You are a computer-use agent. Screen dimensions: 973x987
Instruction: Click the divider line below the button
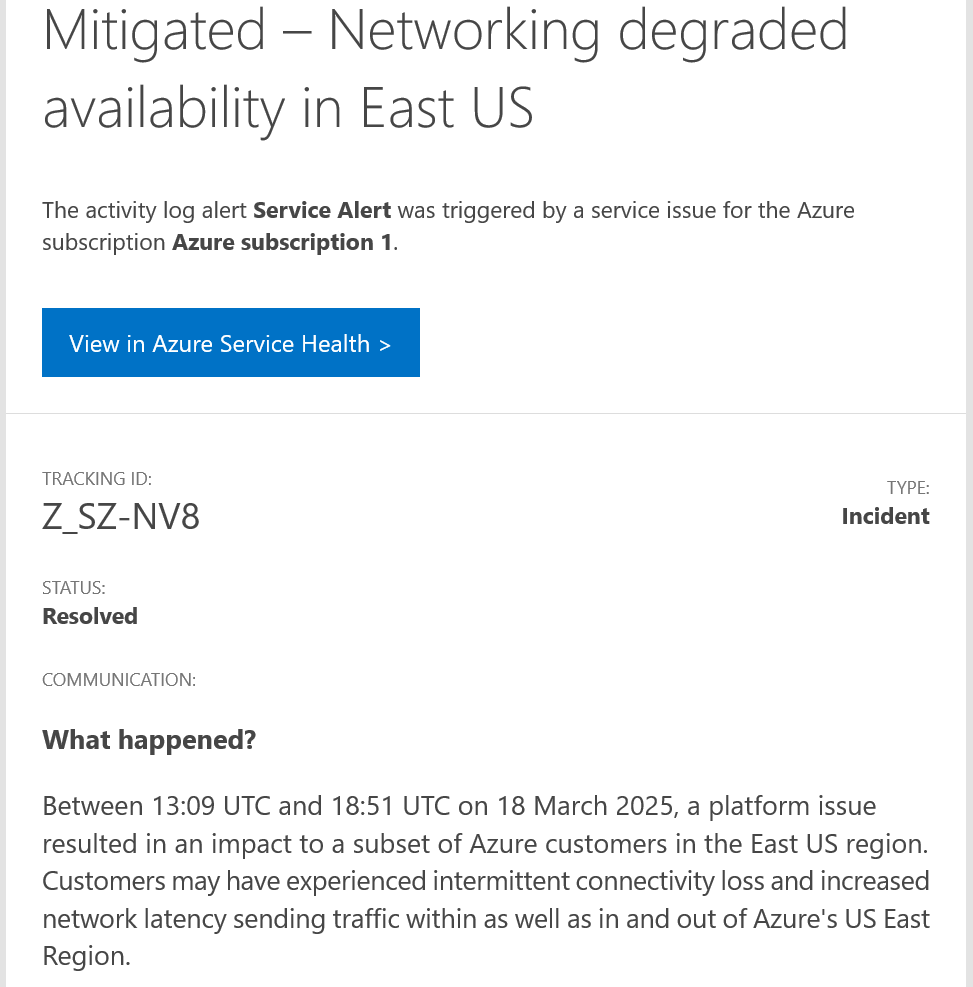point(486,414)
